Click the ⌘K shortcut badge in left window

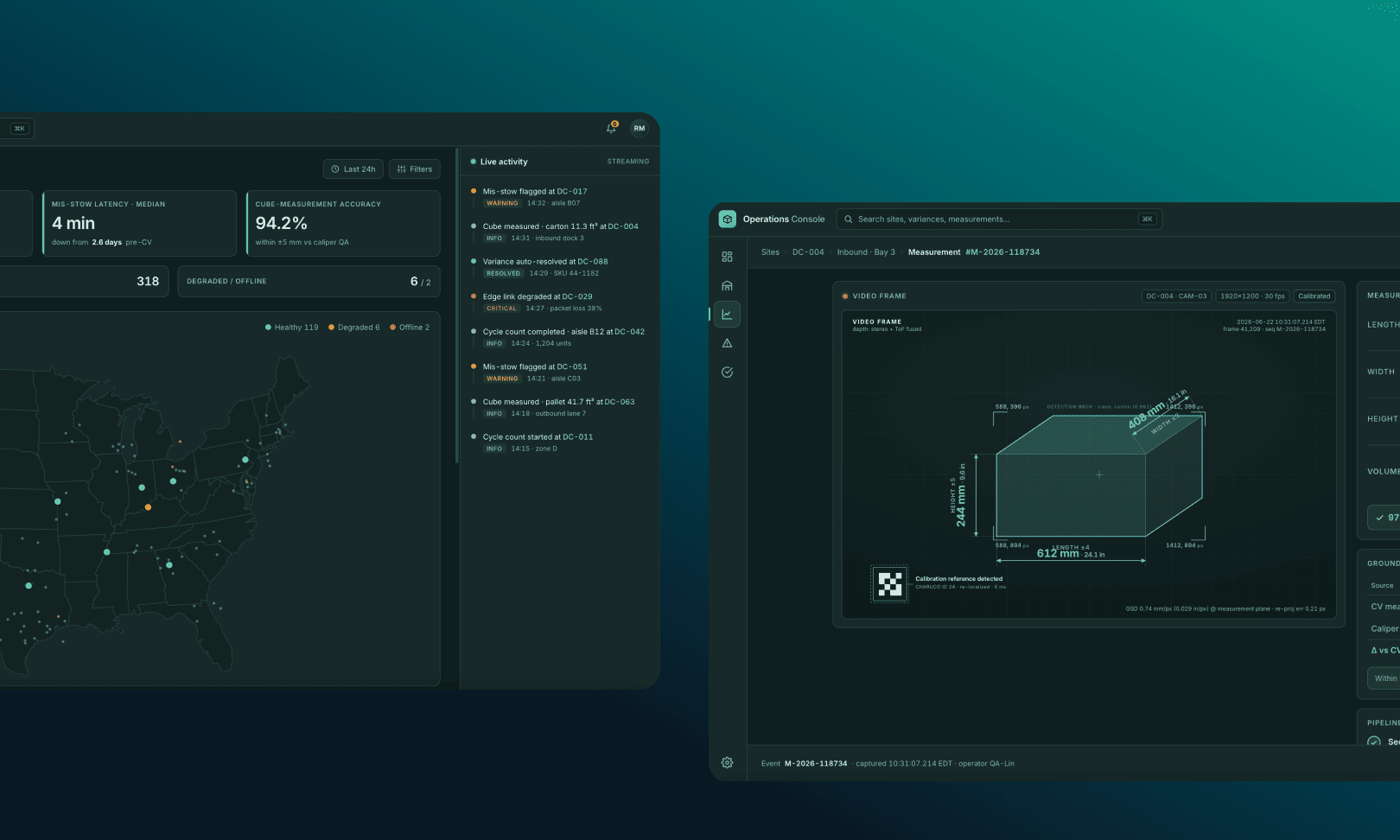(20, 128)
